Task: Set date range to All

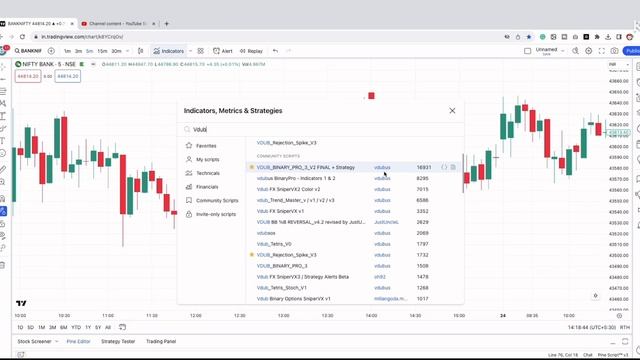Action: click(108, 327)
